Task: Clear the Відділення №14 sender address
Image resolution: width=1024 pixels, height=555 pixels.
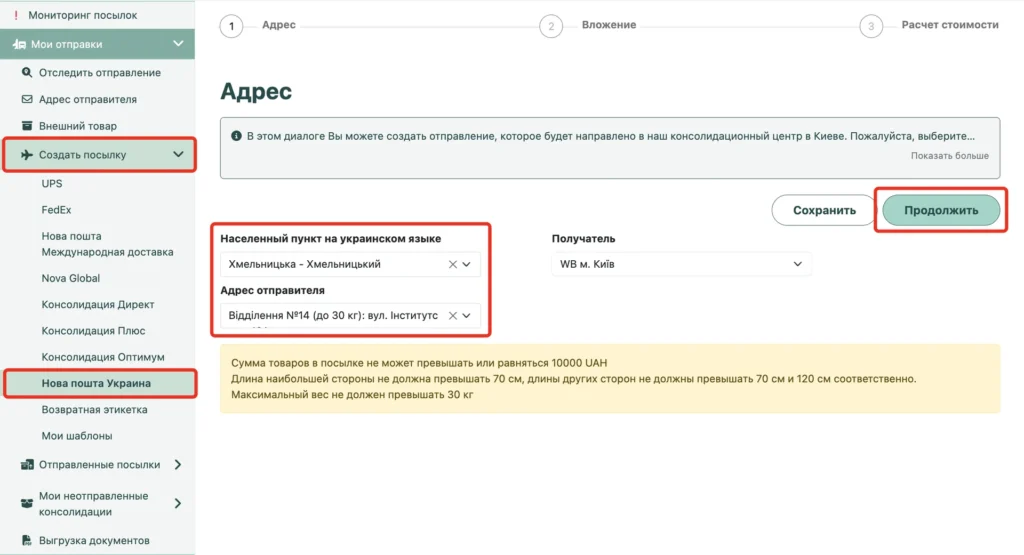Action: 453,315
